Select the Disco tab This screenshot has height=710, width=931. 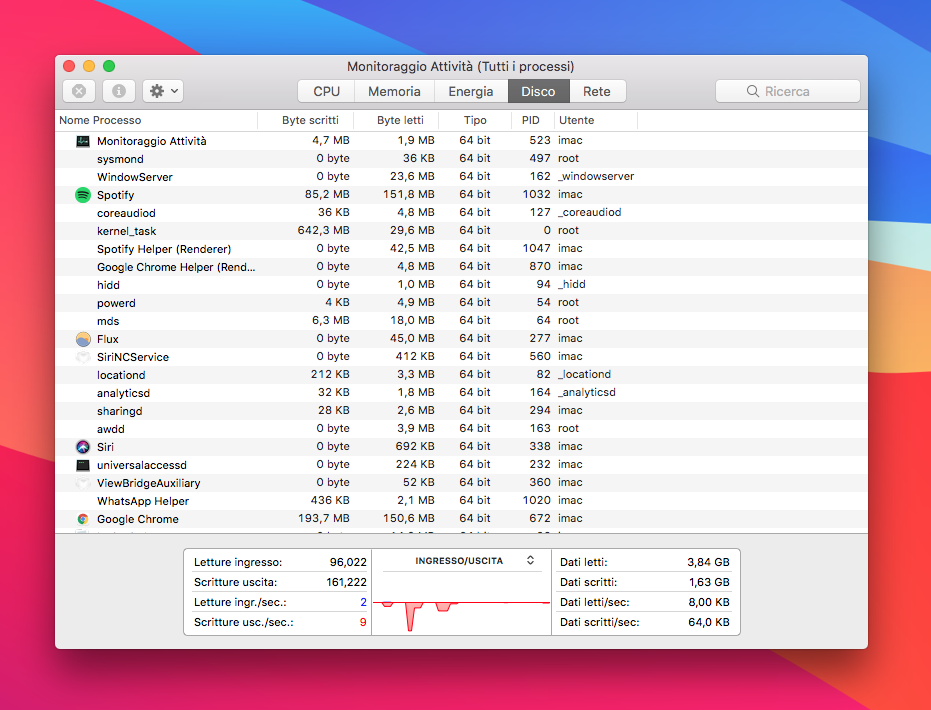tap(539, 91)
